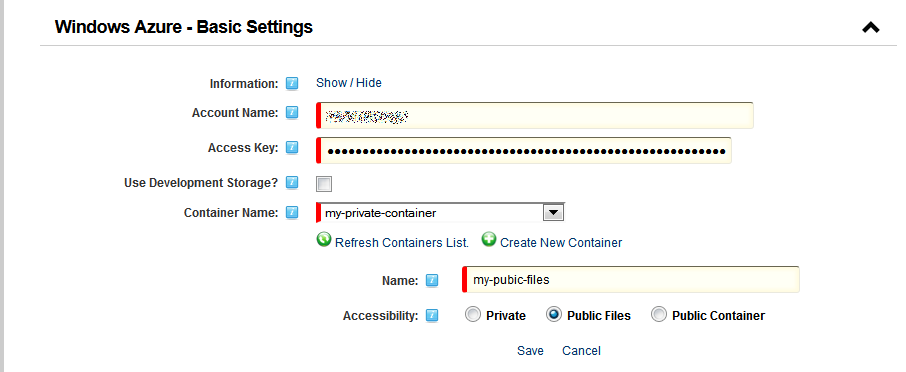This screenshot has width=906, height=372.
Task: Click the help icon for Accessibility
Action: (432, 315)
